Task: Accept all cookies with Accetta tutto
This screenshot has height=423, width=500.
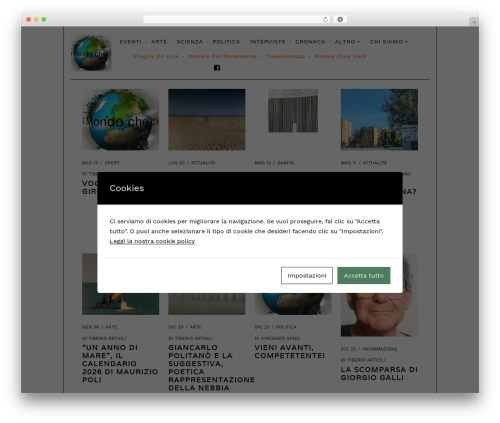Action: pyautogui.click(x=363, y=276)
